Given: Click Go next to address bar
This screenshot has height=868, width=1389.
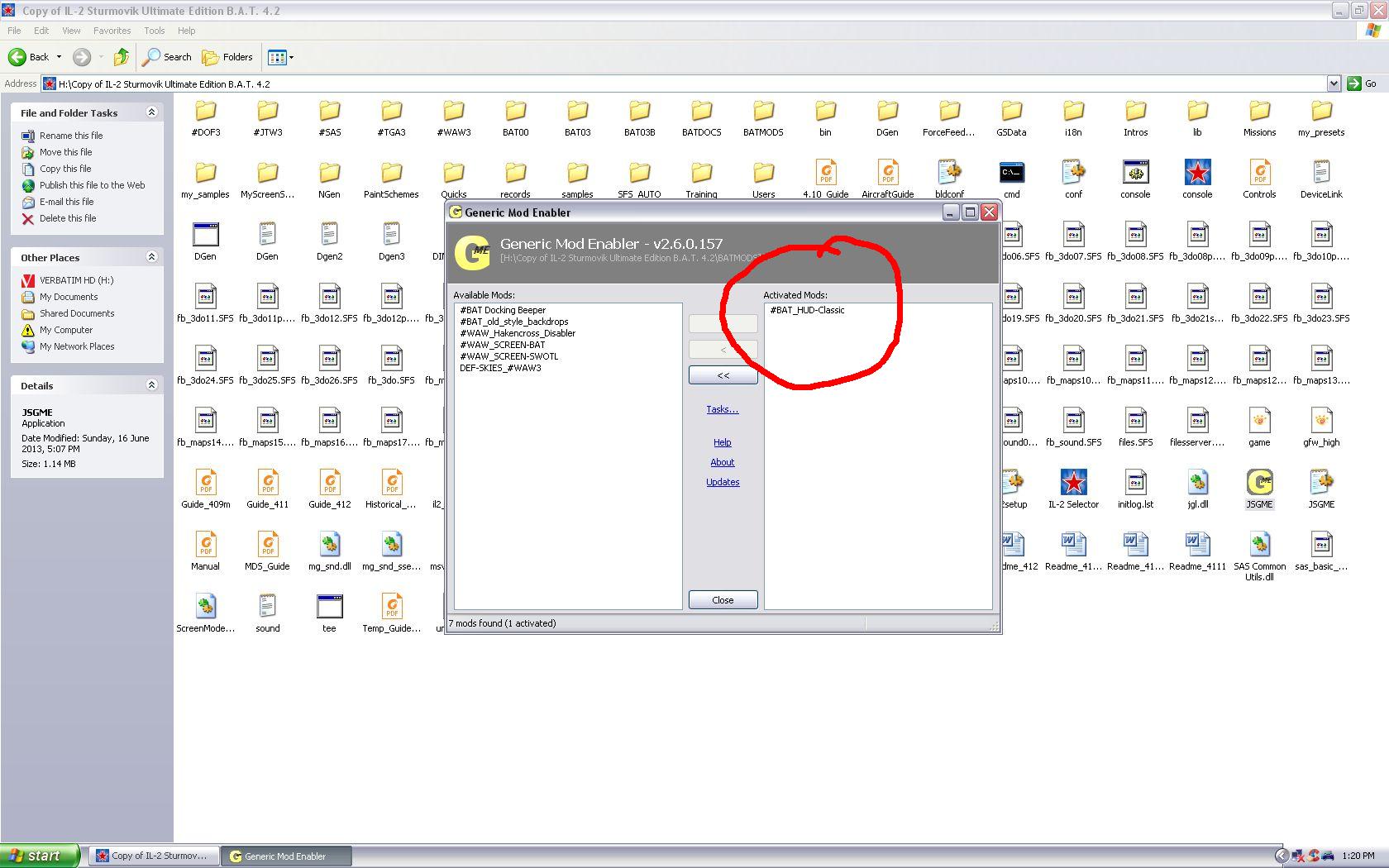Looking at the screenshot, I should (x=1363, y=83).
